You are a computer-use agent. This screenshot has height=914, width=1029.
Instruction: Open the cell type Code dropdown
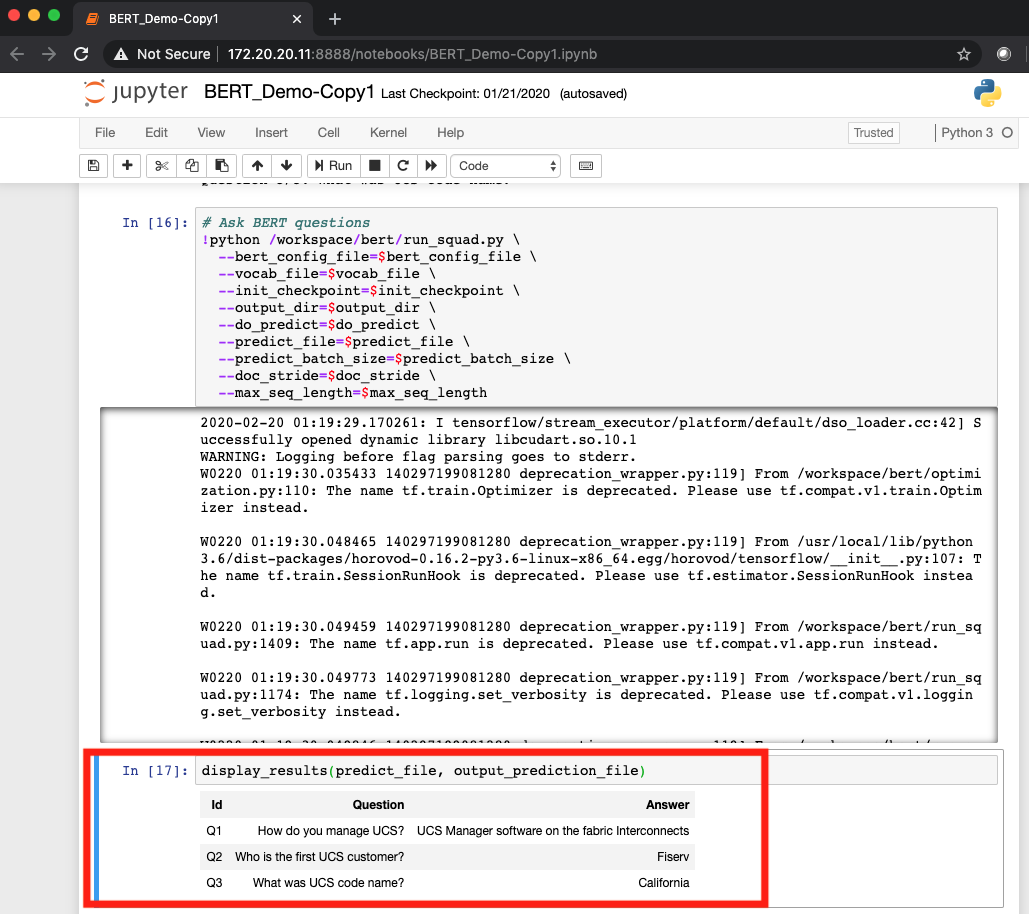[507, 165]
